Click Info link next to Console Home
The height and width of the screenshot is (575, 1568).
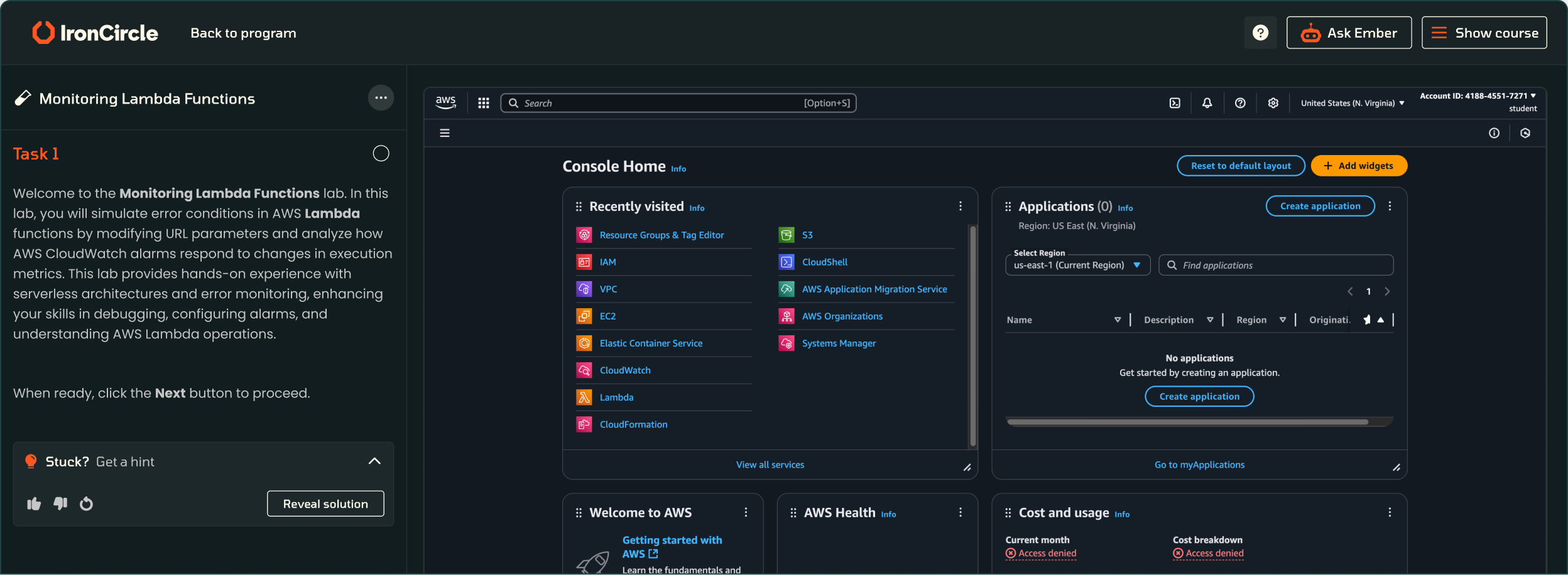678,169
